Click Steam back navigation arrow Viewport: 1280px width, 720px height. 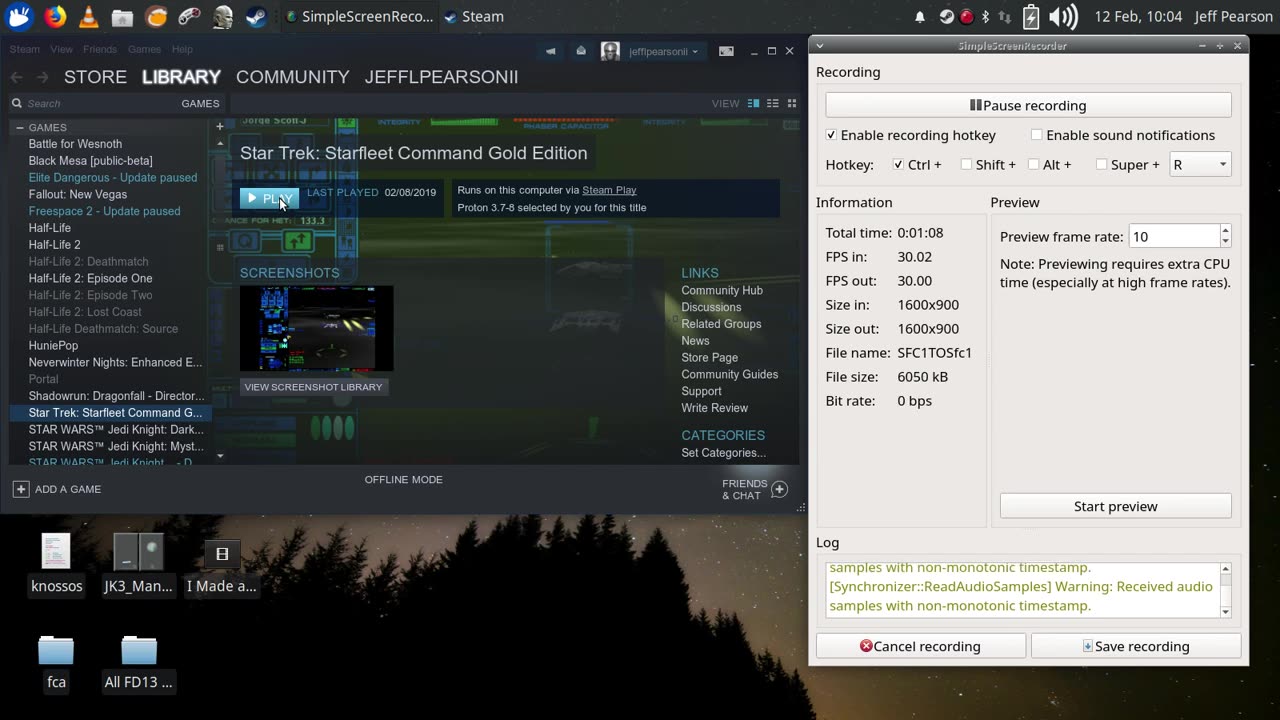(16, 77)
